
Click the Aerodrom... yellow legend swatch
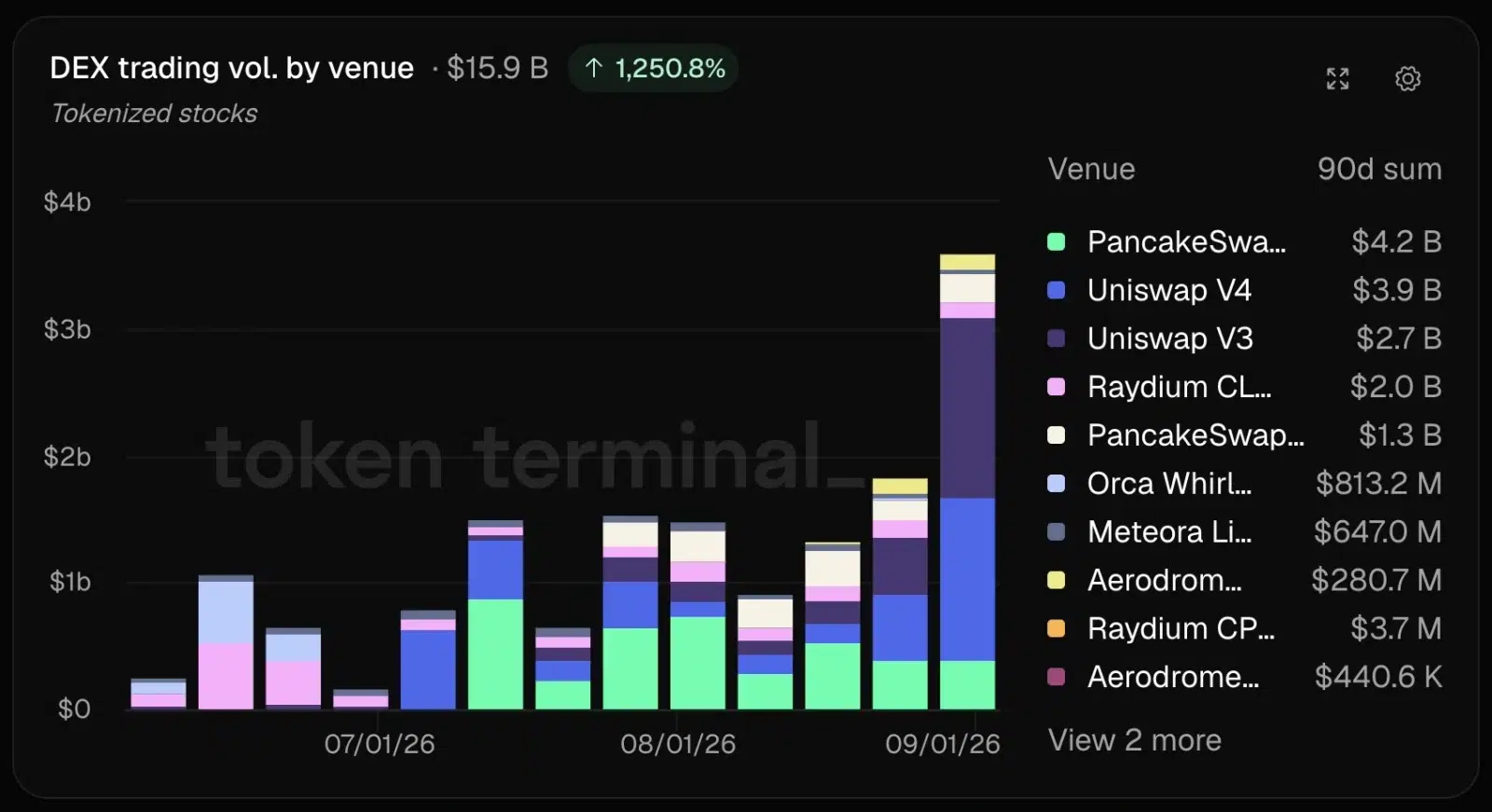[x=1057, y=581]
